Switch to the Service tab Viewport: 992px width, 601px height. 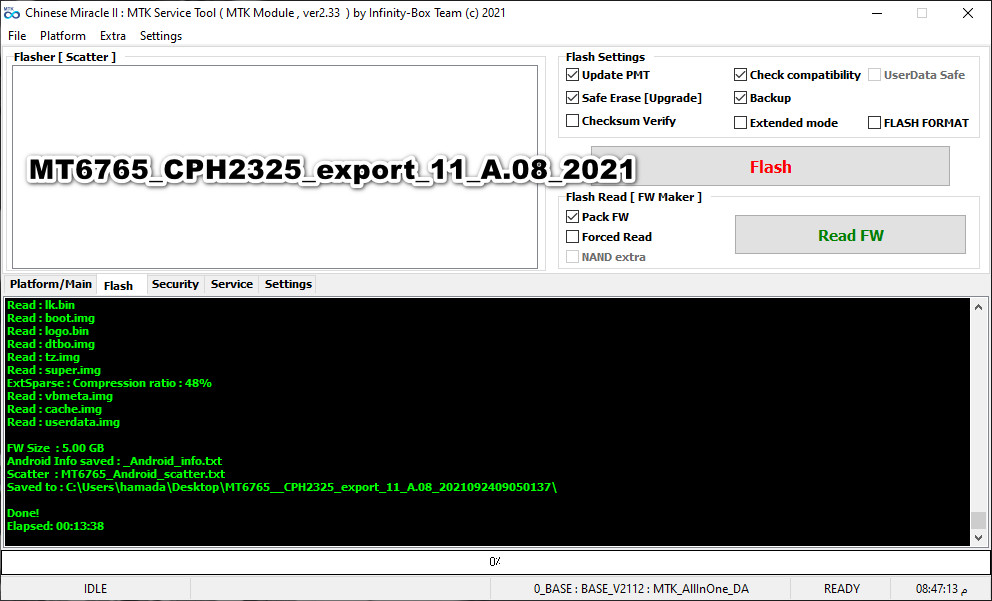231,284
